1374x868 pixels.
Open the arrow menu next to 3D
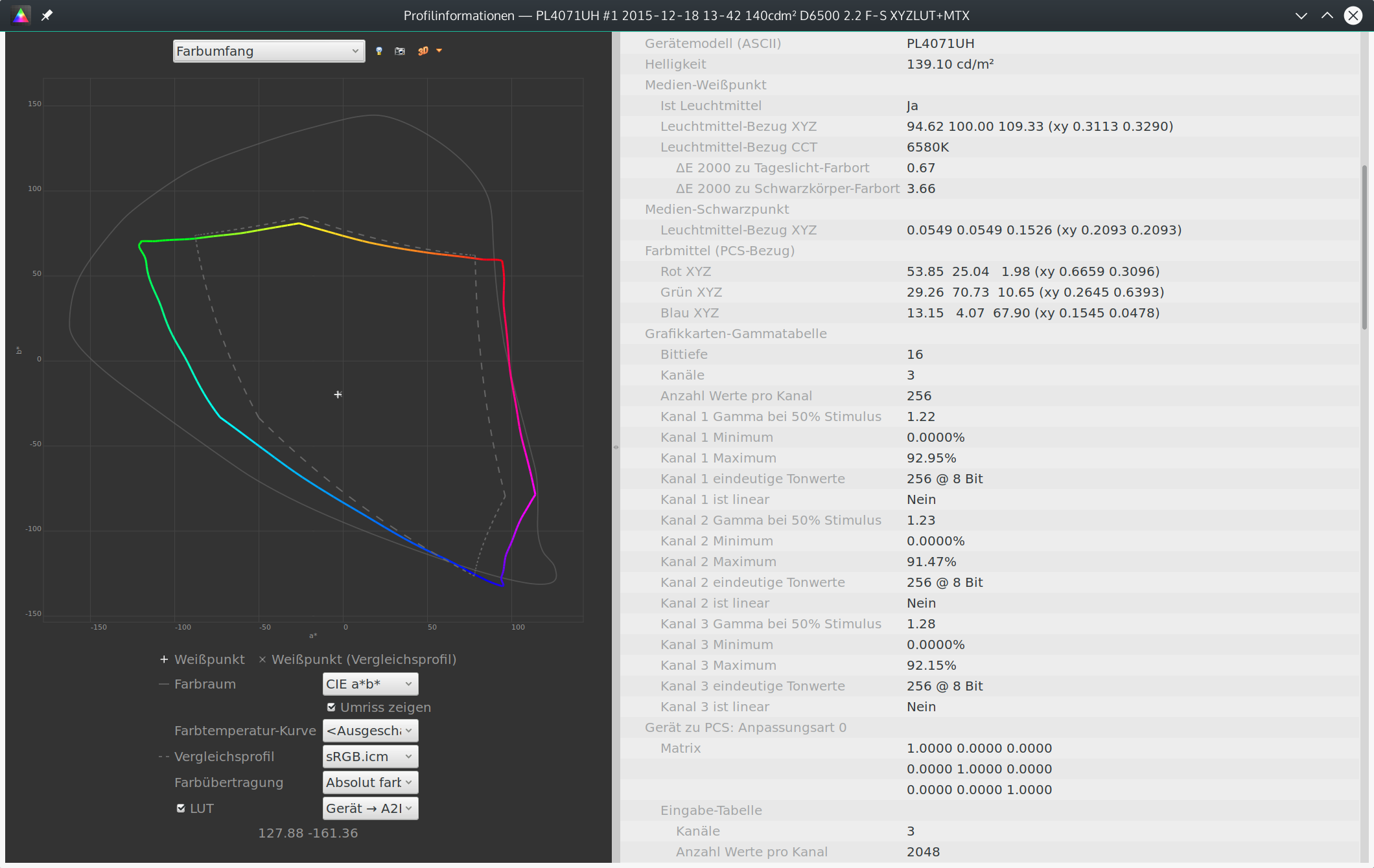(439, 51)
